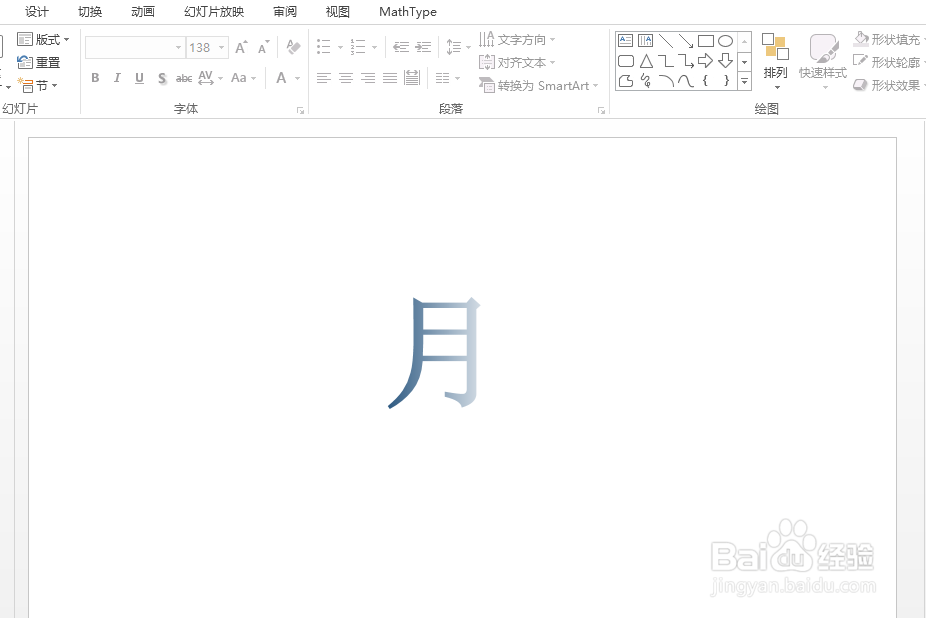This screenshot has height=618, width=926.
Task: Pick the right arrow shape
Action: 707,61
